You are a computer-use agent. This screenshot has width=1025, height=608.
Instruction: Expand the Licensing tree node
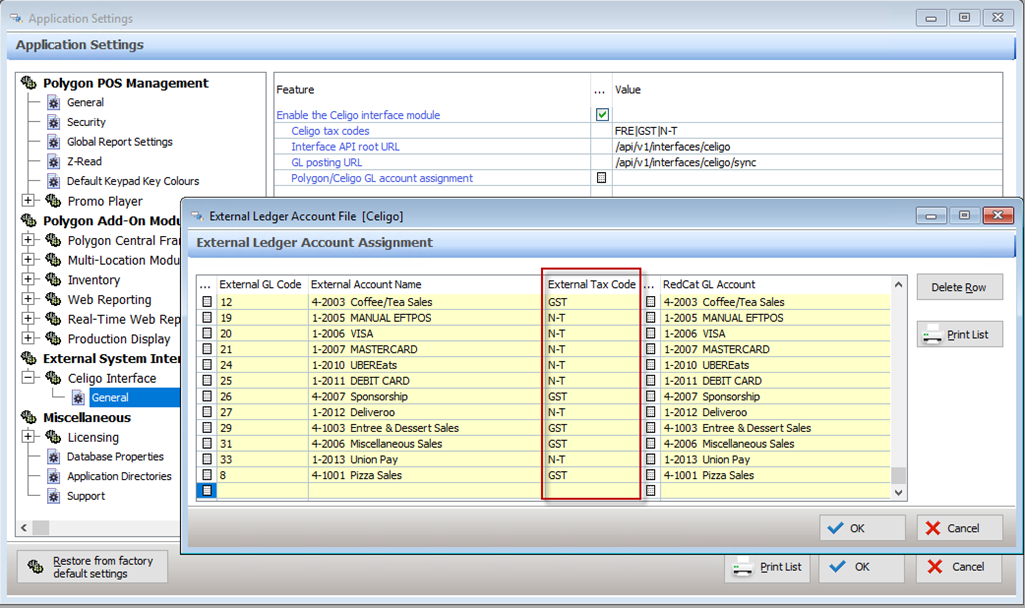pyautogui.click(x=27, y=436)
